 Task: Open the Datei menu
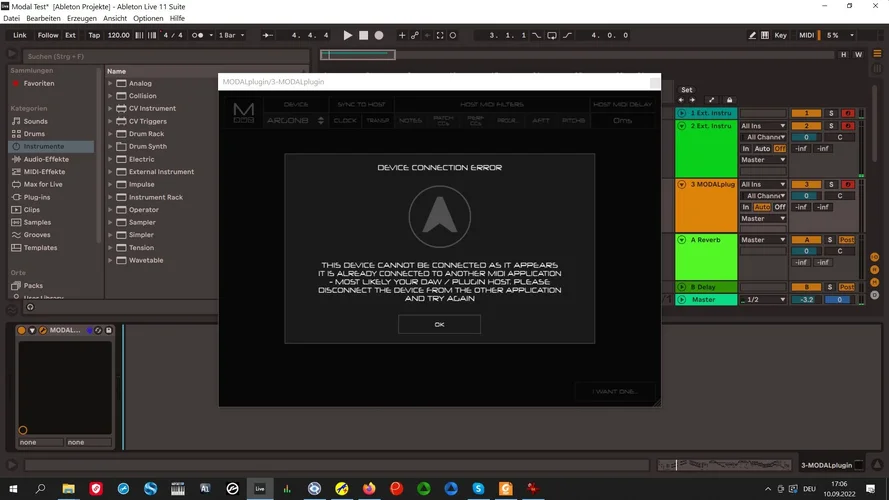click(11, 18)
